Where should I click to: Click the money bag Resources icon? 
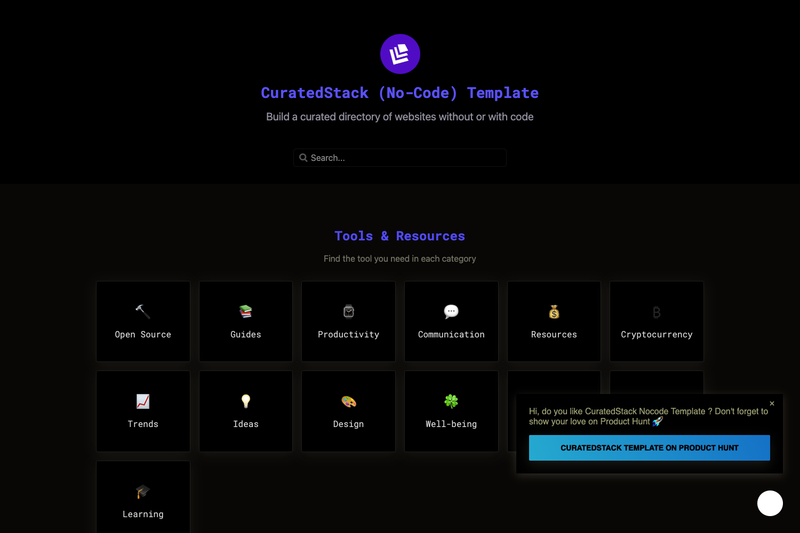point(554,311)
